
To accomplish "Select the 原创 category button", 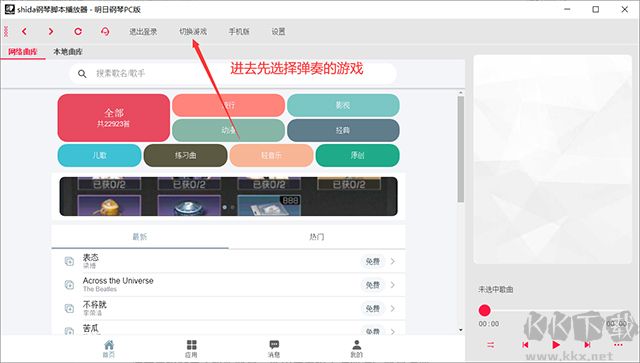I will (x=358, y=155).
